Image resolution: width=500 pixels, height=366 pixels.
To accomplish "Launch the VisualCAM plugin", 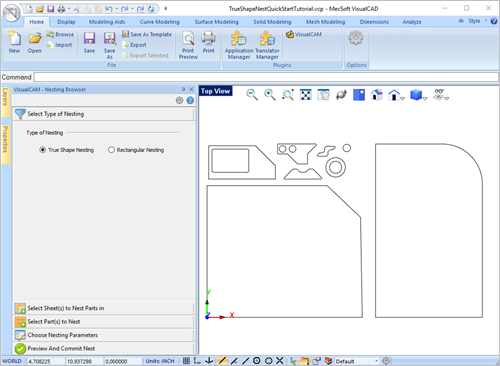I will 304,34.
